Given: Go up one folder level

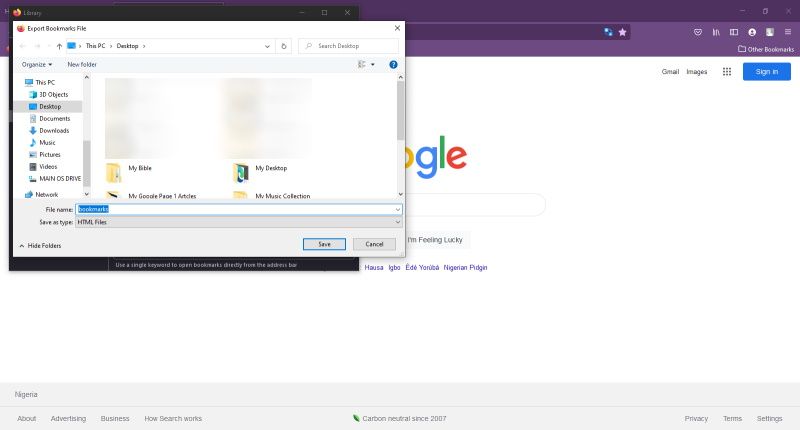Looking at the screenshot, I should tap(59, 46).
